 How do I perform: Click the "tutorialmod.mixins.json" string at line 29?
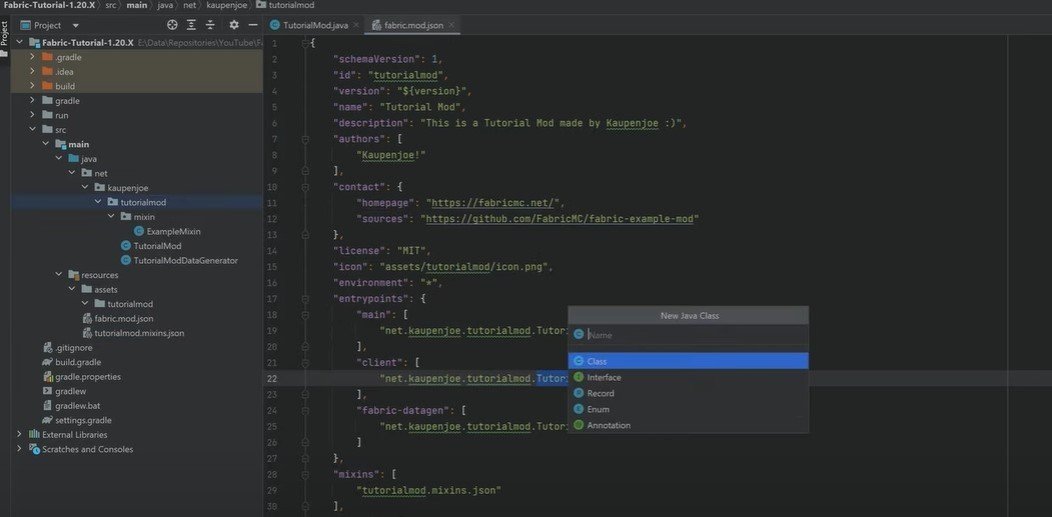pyautogui.click(x=429, y=491)
